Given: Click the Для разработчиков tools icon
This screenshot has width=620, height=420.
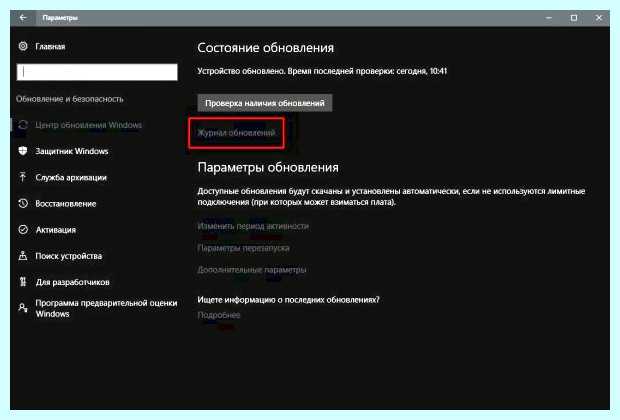Looking at the screenshot, I should point(23,282).
